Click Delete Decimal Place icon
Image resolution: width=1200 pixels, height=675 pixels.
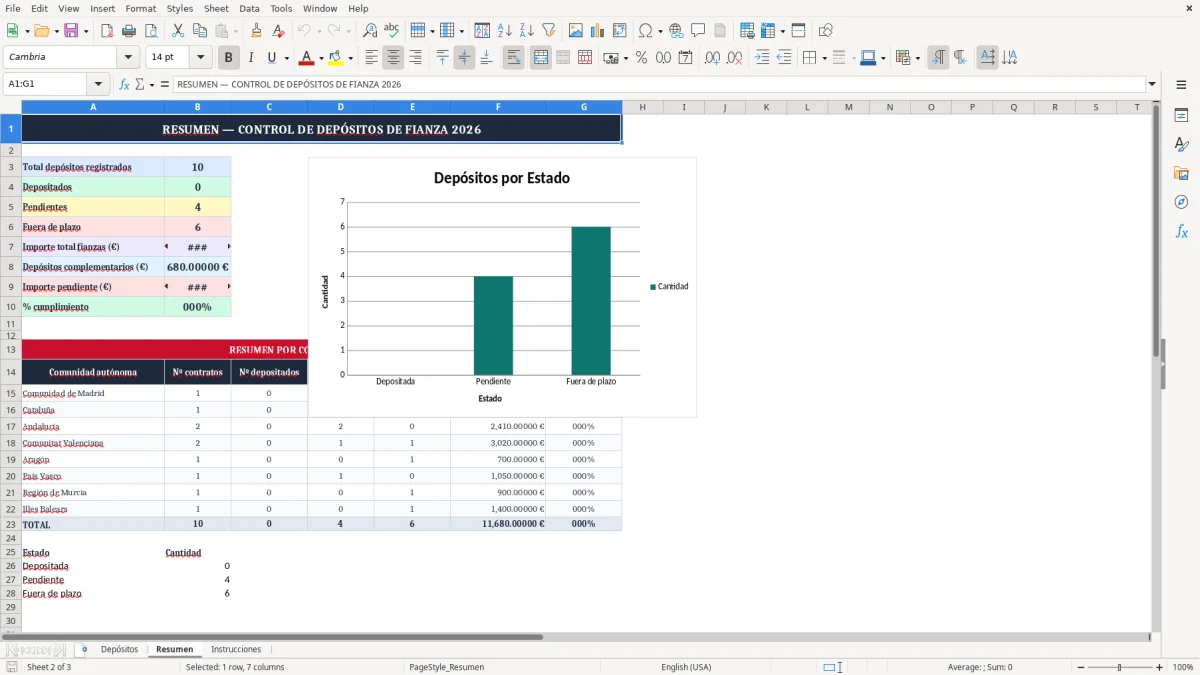pos(735,58)
